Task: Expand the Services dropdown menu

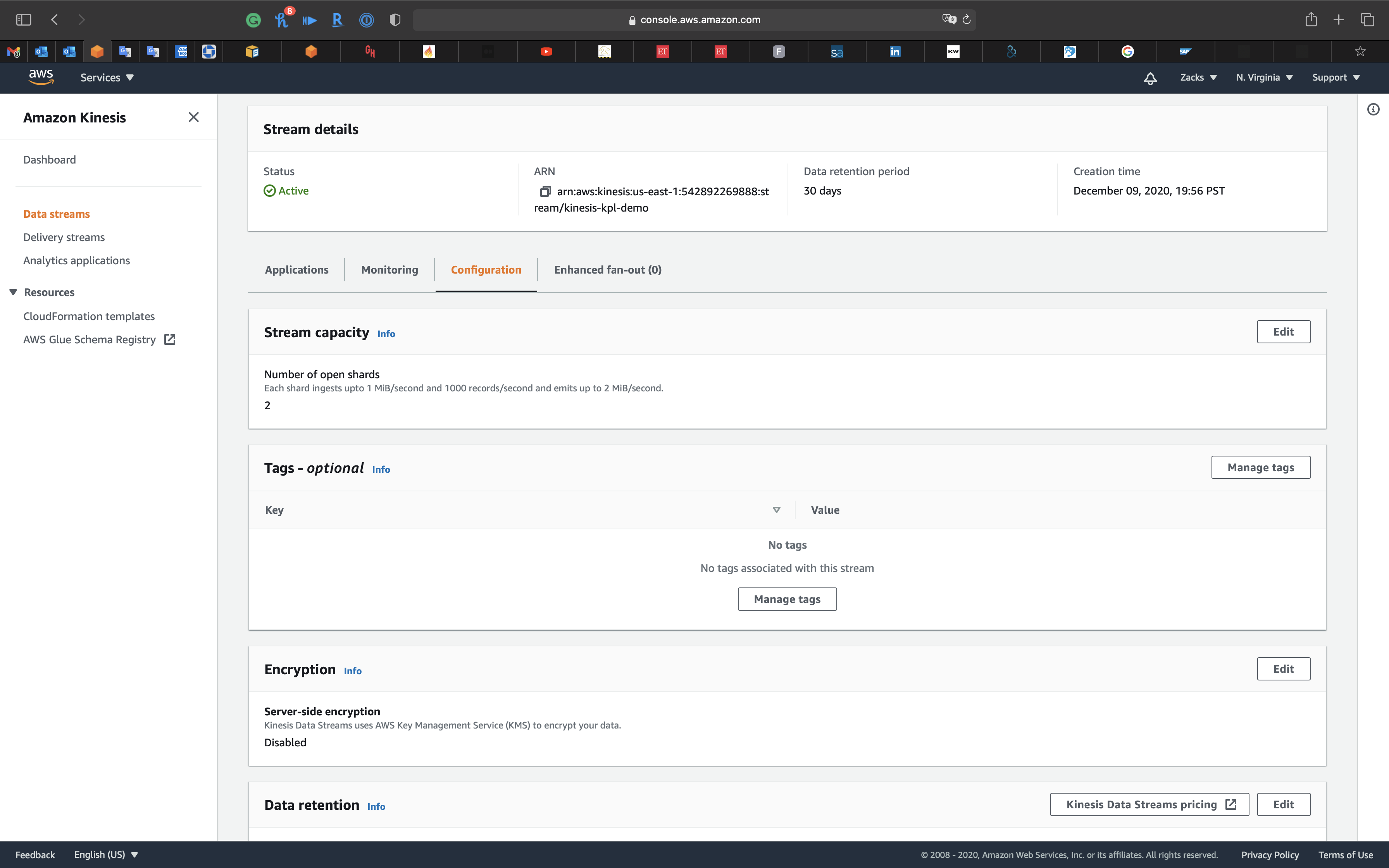Action: [107, 77]
